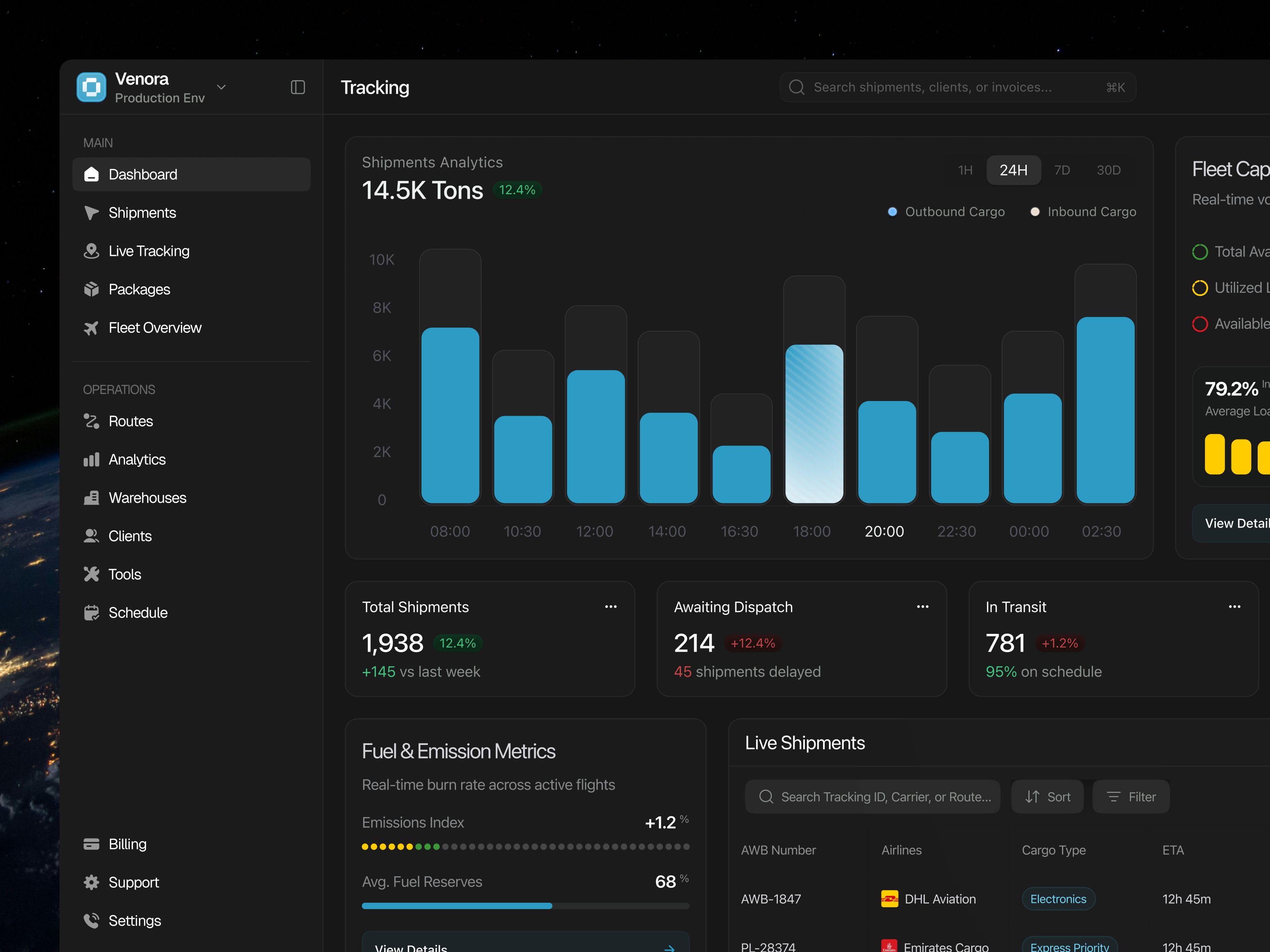Open In Transit card options menu
The height and width of the screenshot is (952, 1270).
[1234, 607]
